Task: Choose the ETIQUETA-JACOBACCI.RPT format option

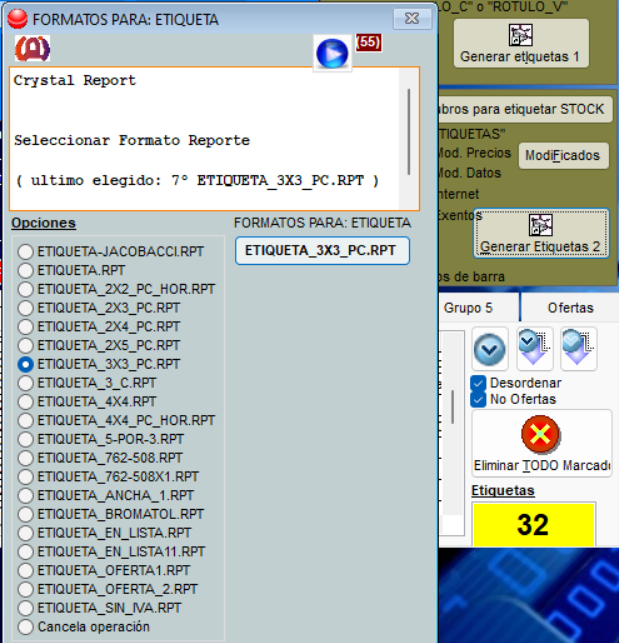Action: pyautogui.click(x=26, y=251)
